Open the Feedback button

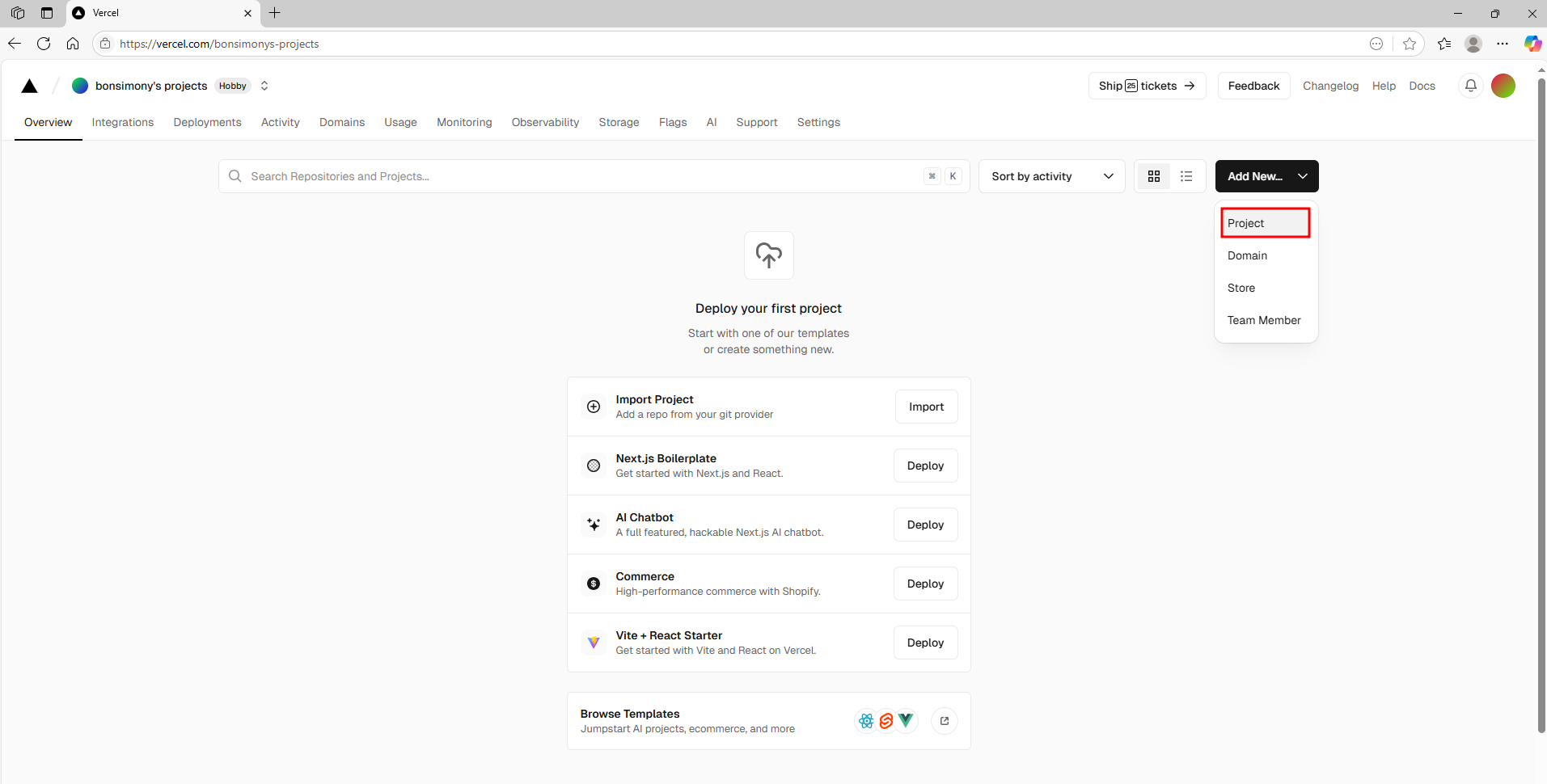[x=1253, y=86]
